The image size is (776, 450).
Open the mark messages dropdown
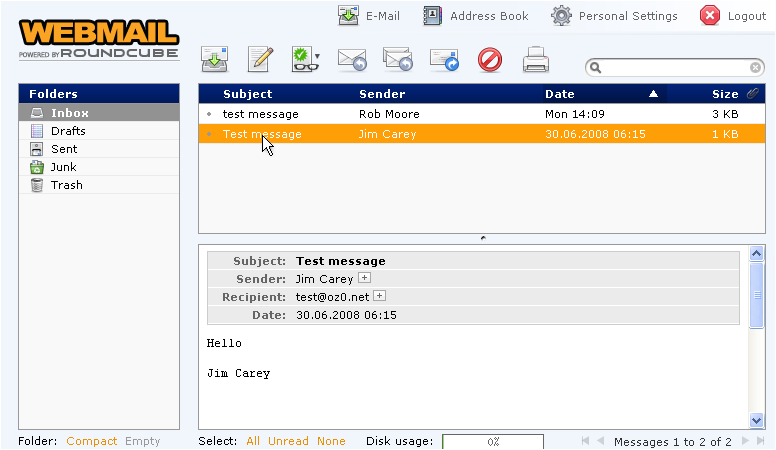click(317, 61)
